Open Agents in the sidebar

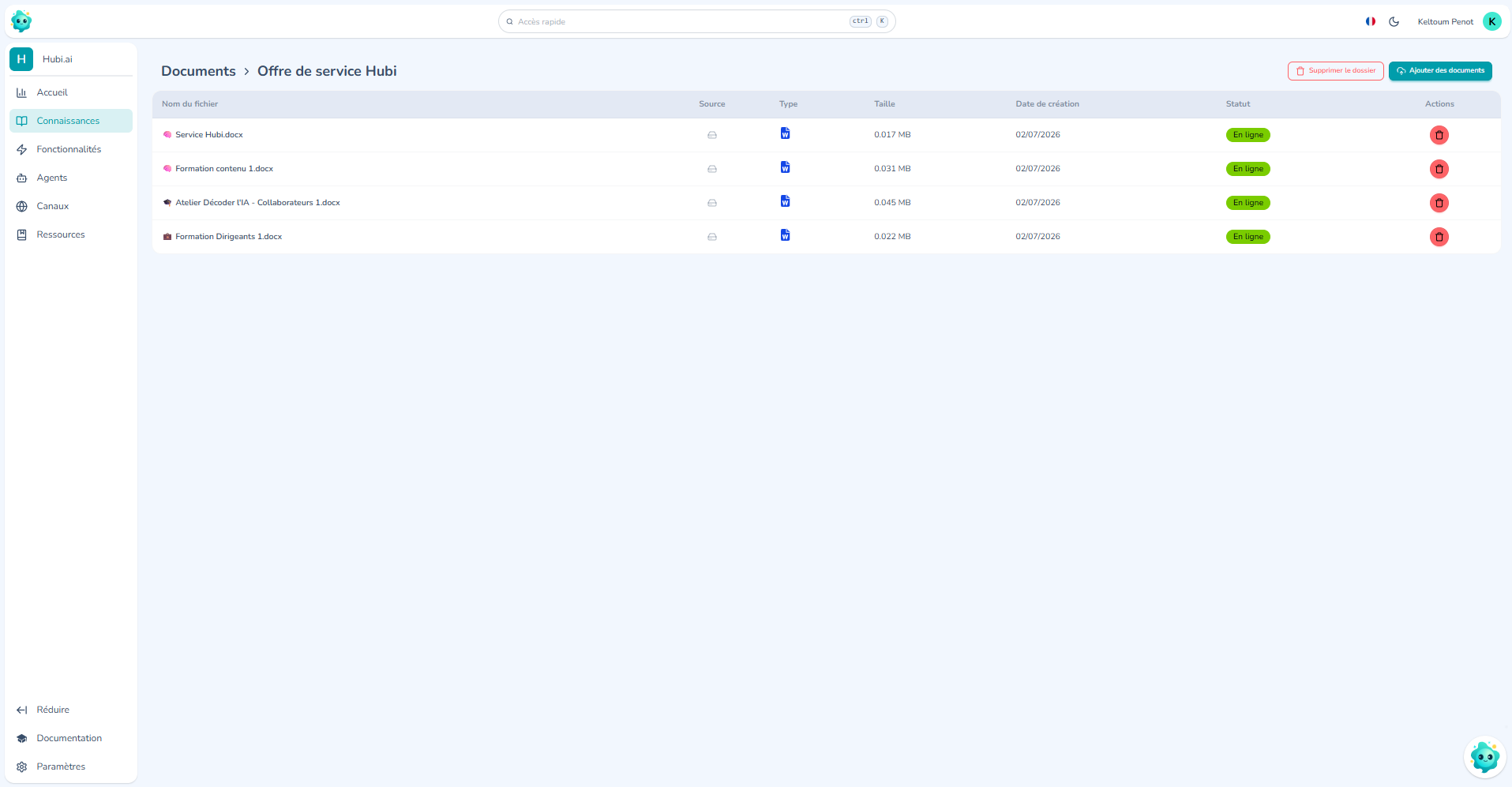click(x=71, y=178)
